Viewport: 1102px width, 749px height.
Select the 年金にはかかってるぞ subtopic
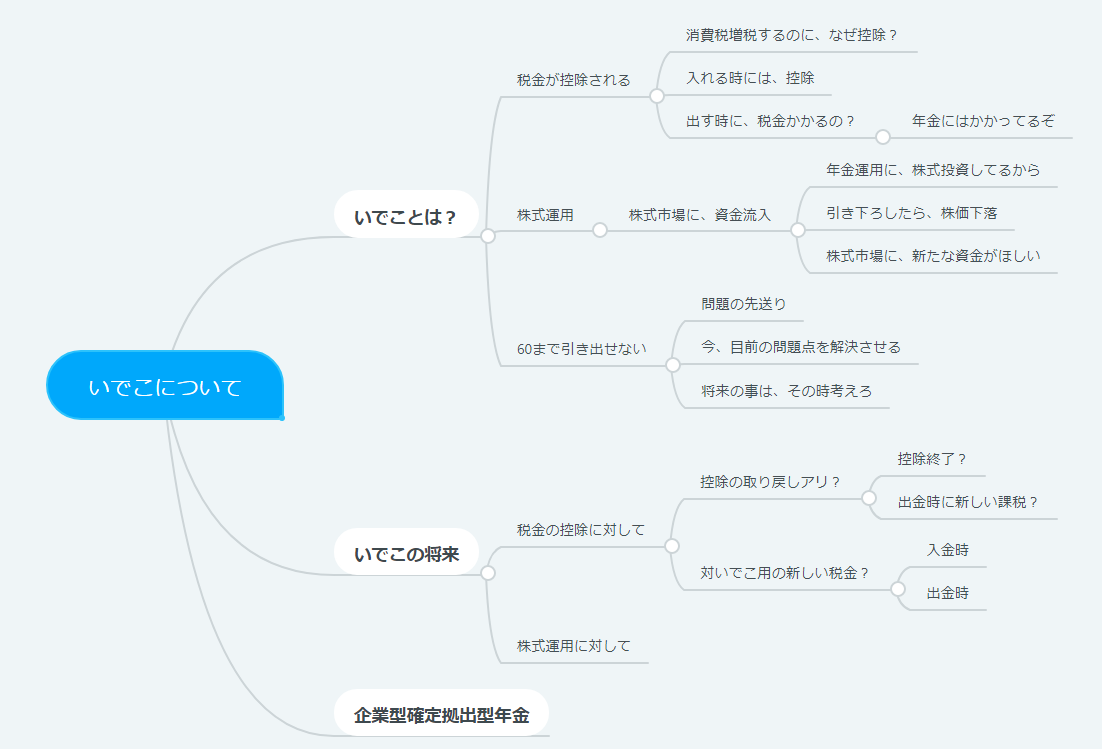pyautogui.click(x=983, y=121)
